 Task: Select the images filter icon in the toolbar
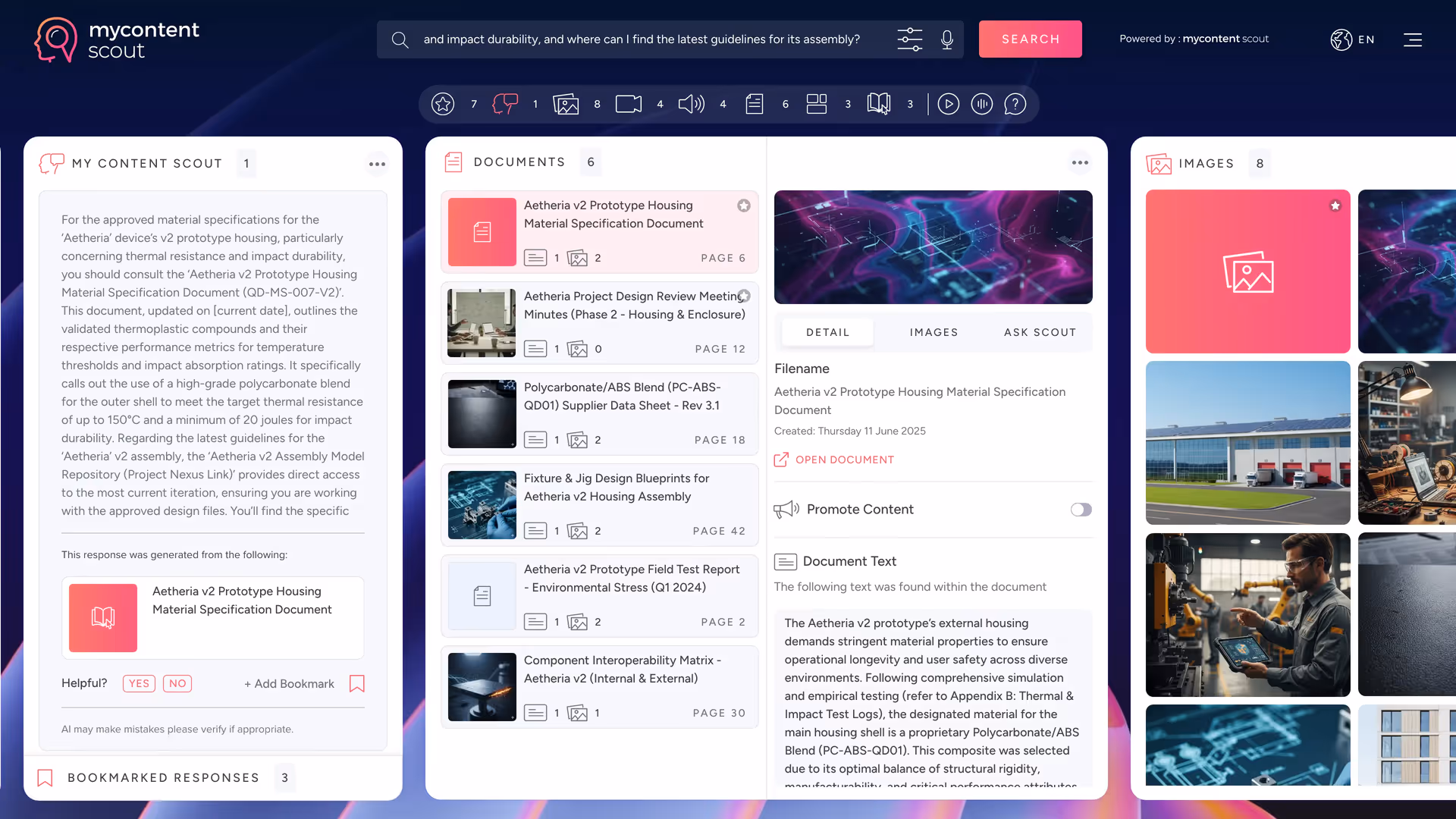pyautogui.click(x=566, y=104)
